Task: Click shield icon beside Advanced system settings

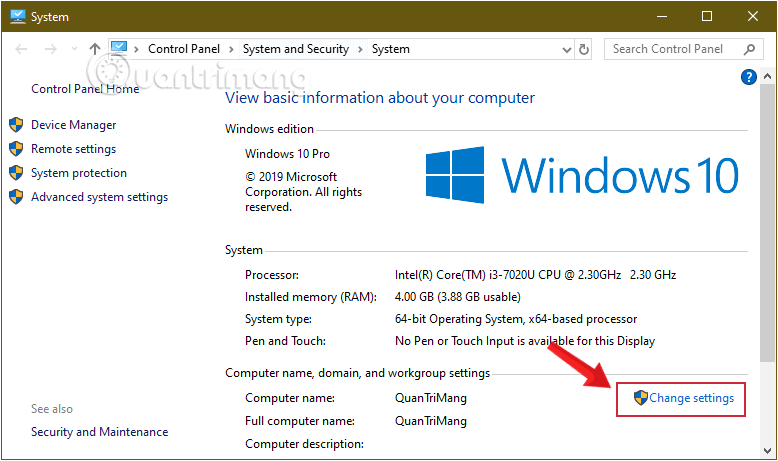Action: pyautogui.click(x=16, y=197)
